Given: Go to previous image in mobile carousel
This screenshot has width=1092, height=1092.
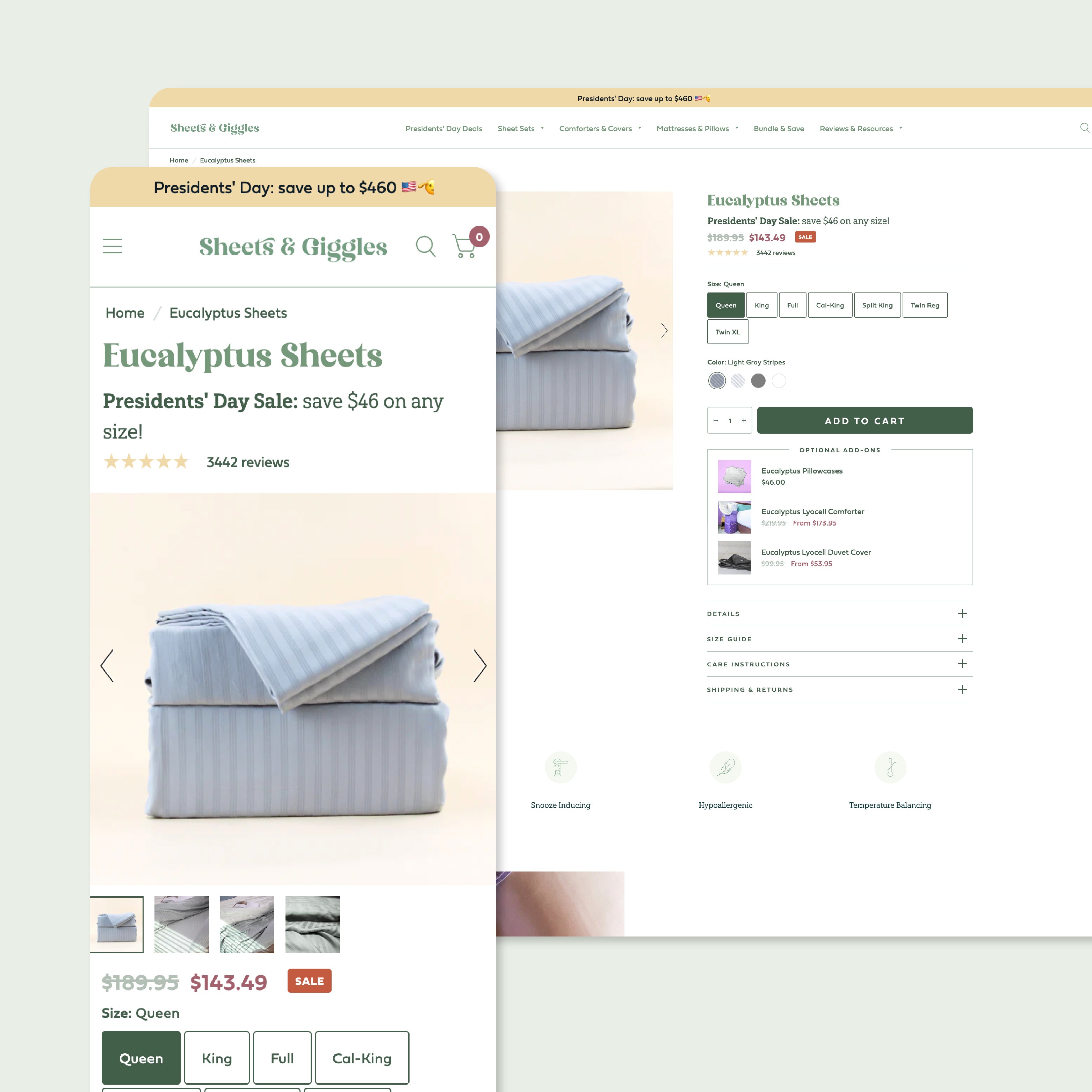Looking at the screenshot, I should pos(107,666).
